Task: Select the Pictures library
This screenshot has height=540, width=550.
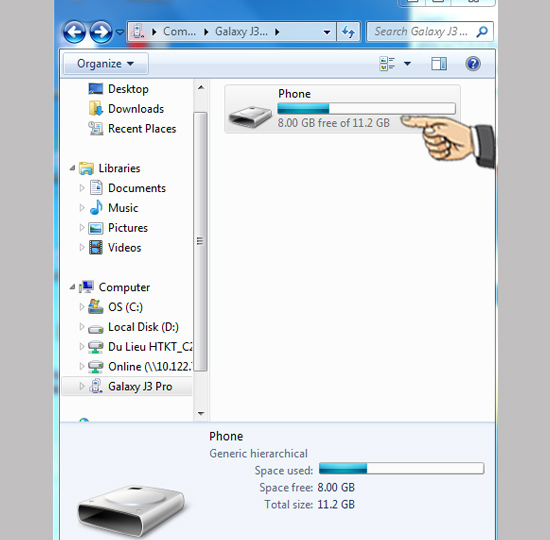Action: tap(128, 228)
